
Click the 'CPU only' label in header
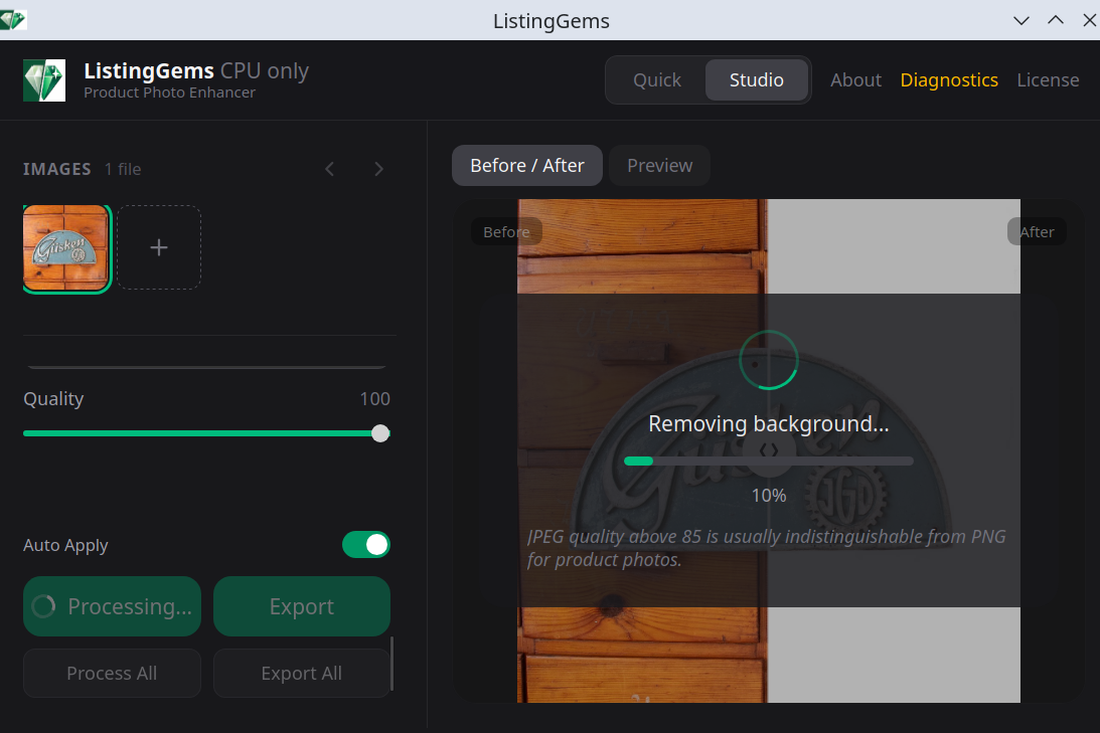(x=264, y=71)
